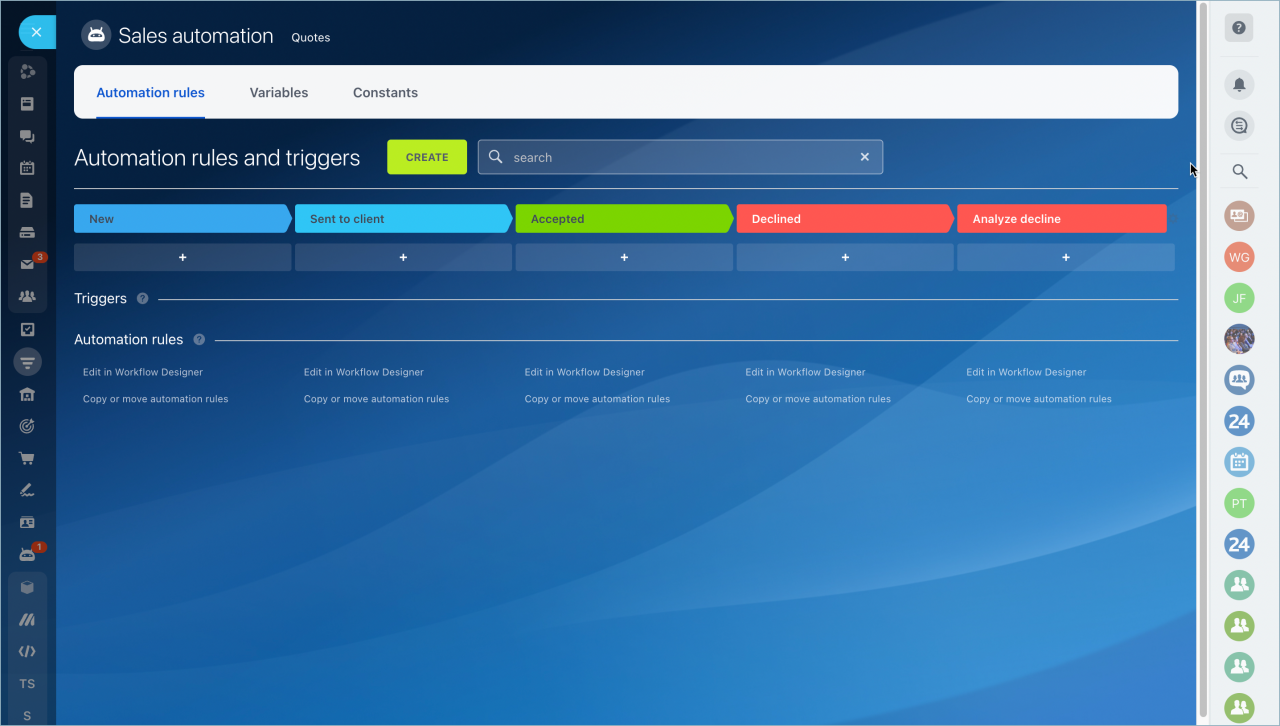Screen dimensions: 1280x726
Task: Select the Declined stage header
Action: (845, 219)
